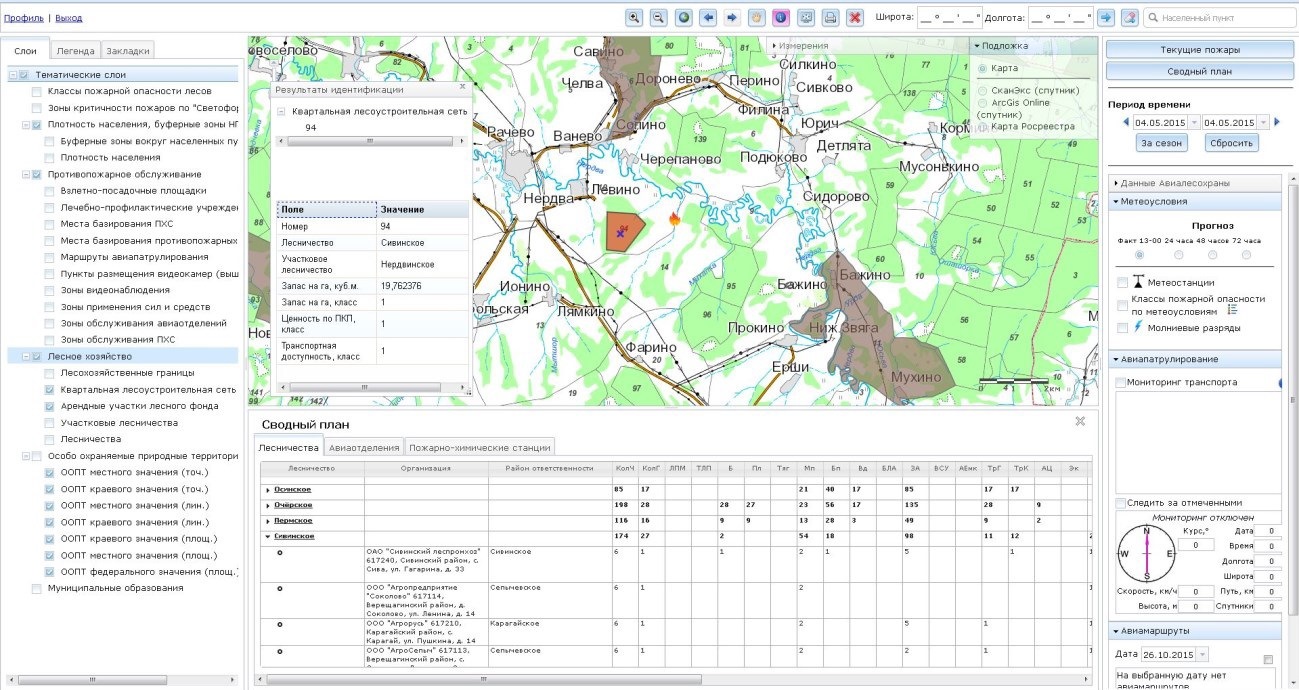Open the Закладки tab
Image resolution: width=1299 pixels, height=690 pixels.
tap(128, 50)
